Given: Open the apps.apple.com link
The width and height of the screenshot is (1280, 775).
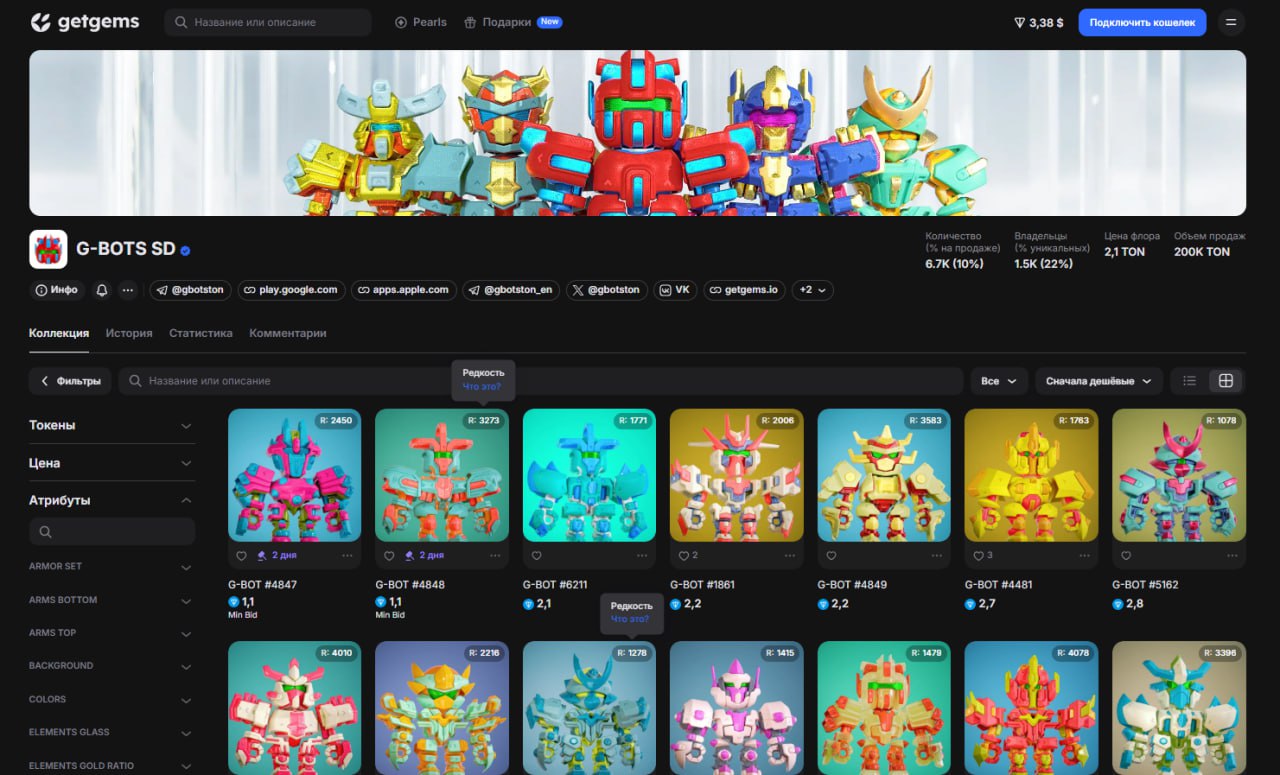Looking at the screenshot, I should pyautogui.click(x=404, y=290).
